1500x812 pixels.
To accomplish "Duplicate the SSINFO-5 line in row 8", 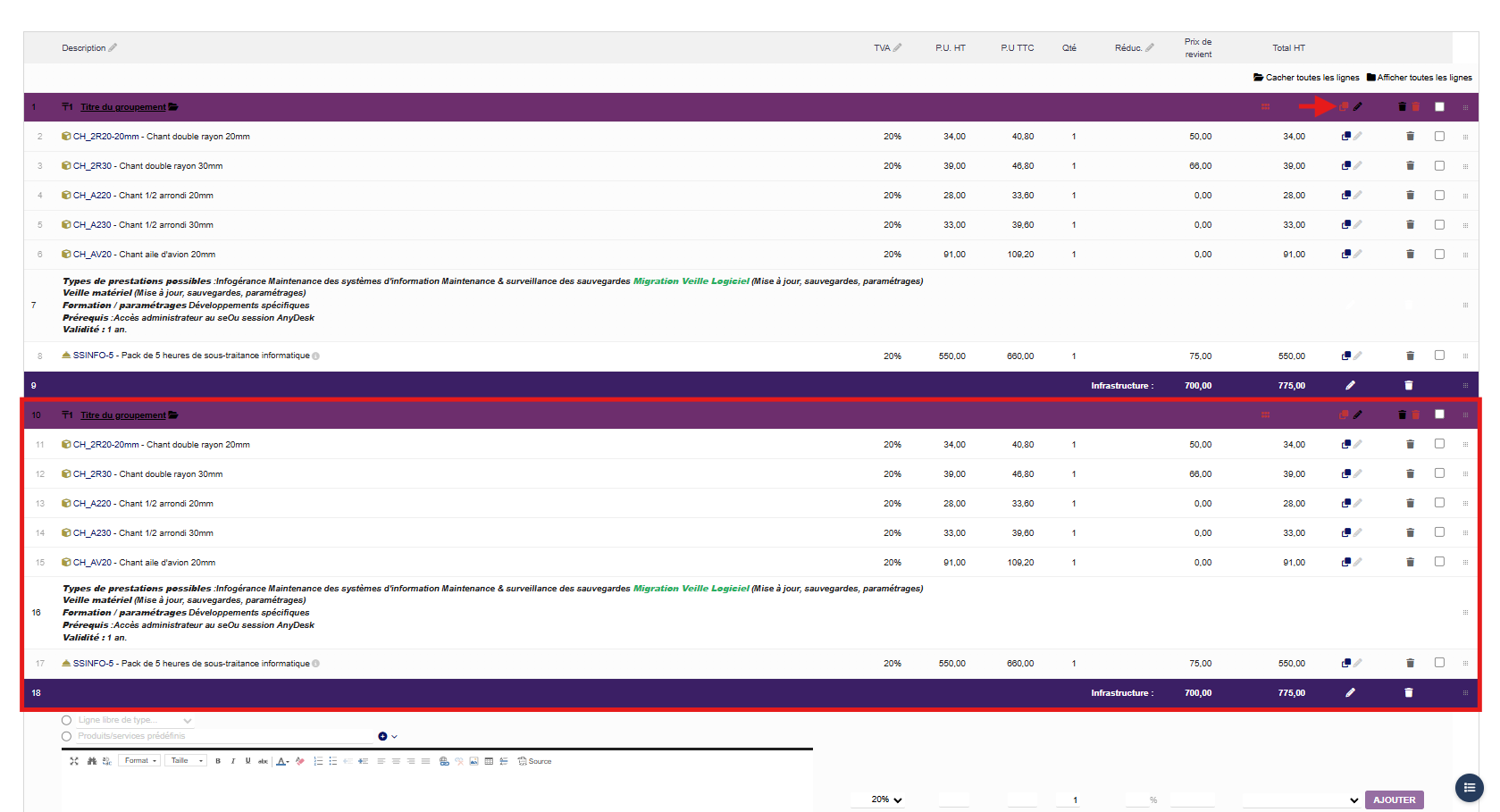I will 1346,356.
